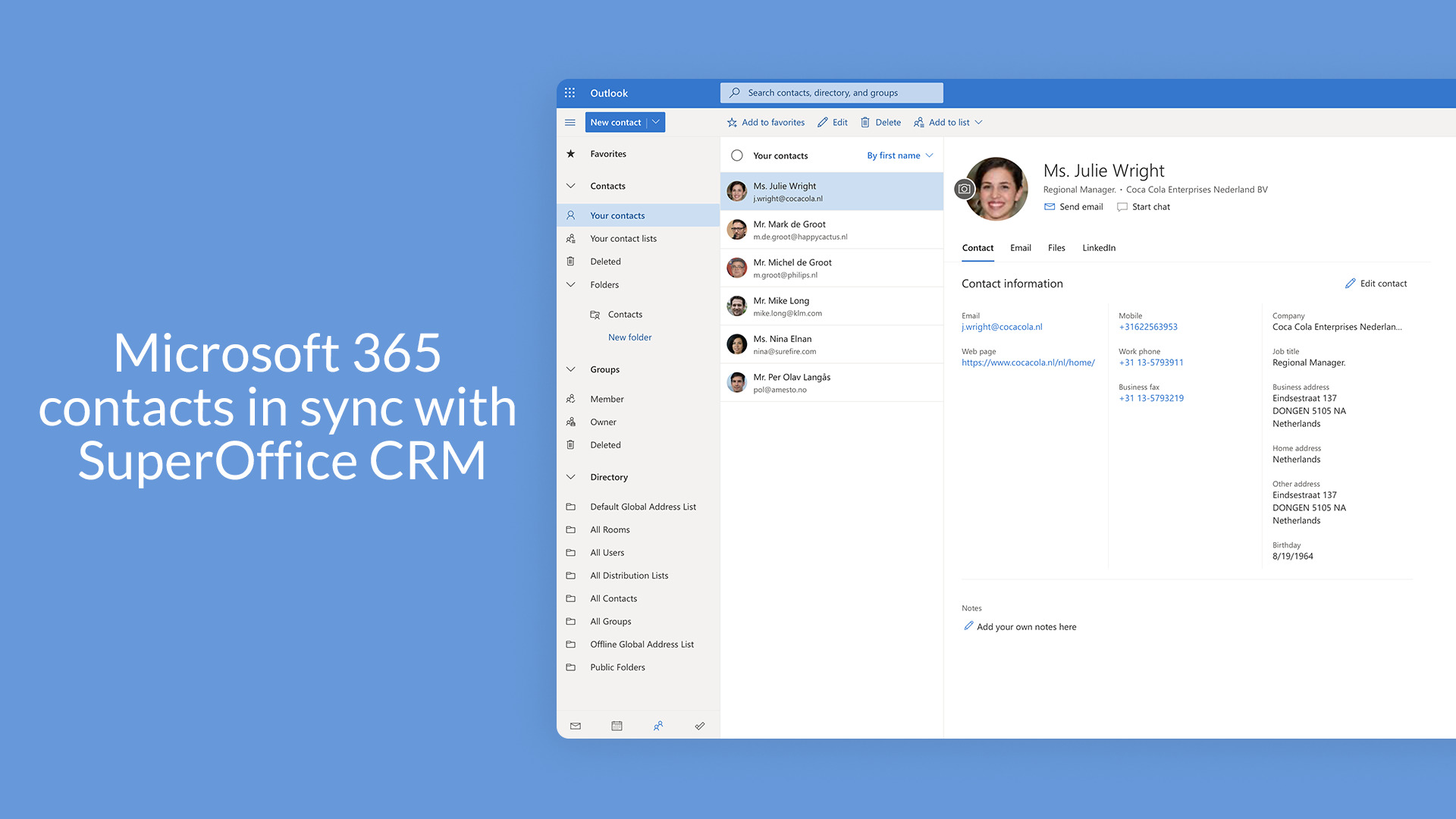Toggle the select-all circle for Your contacts
The height and width of the screenshot is (819, 1456).
[736, 155]
